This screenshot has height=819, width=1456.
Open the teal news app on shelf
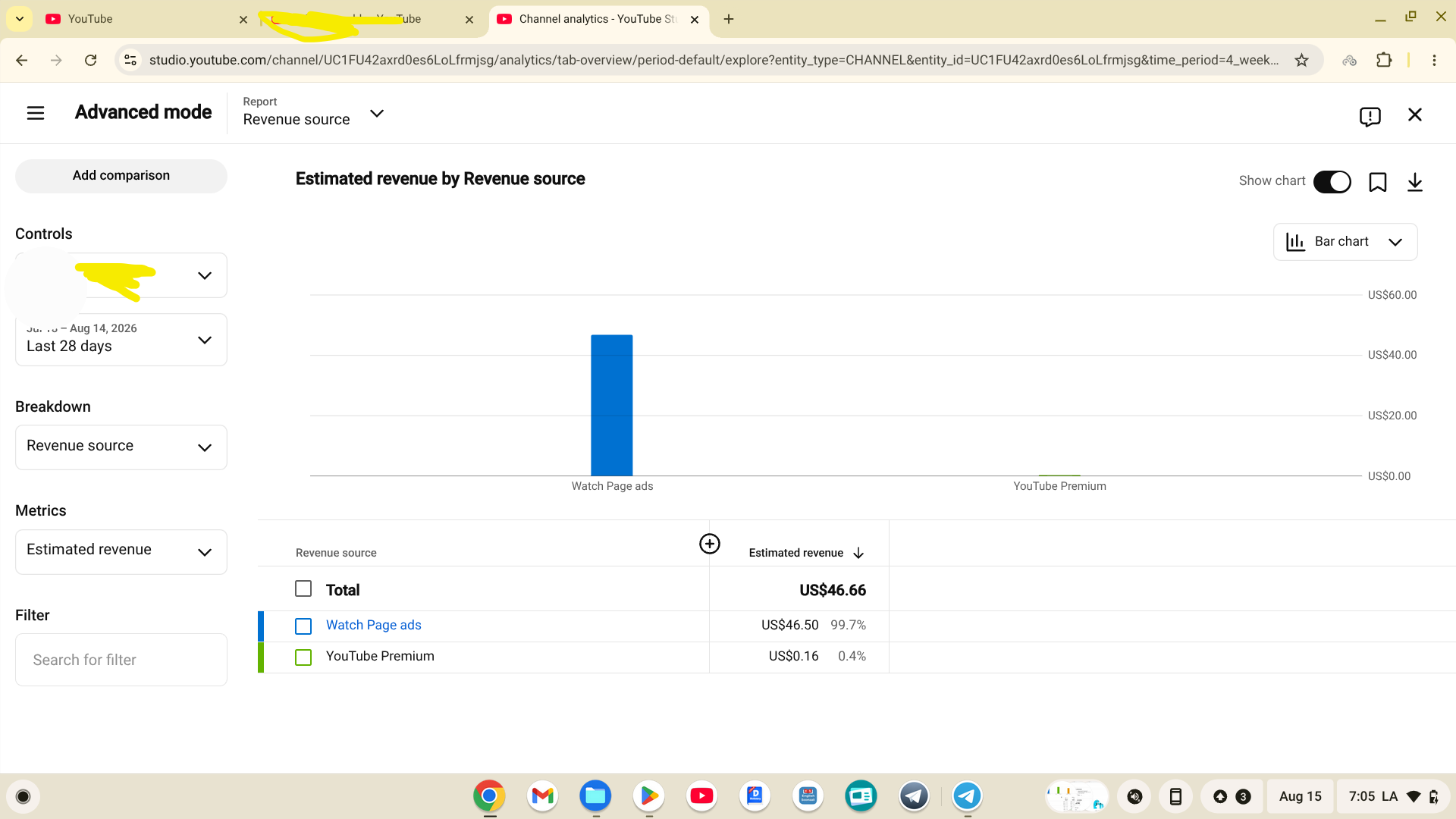point(861,796)
